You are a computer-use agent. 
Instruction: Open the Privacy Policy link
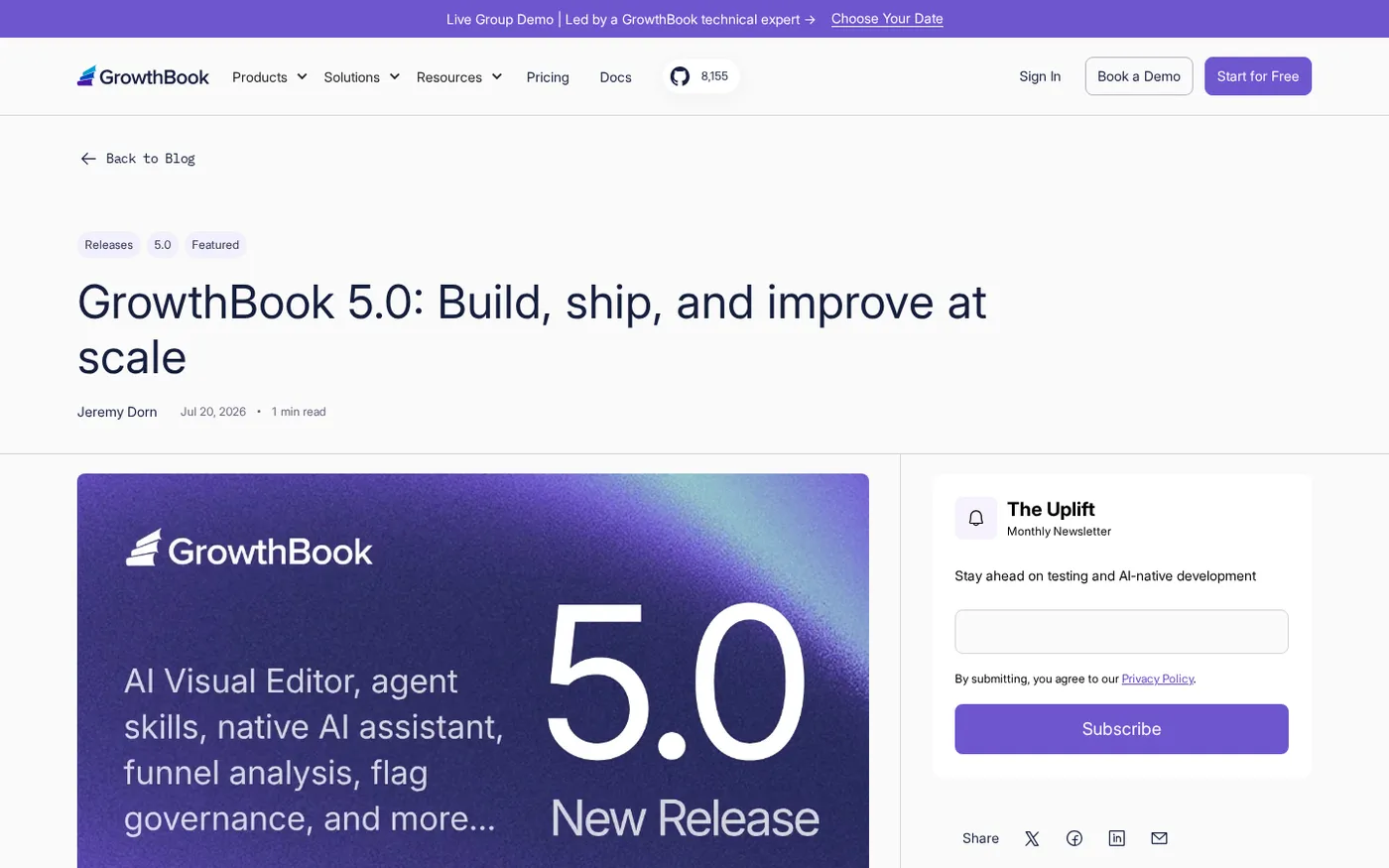1158,679
